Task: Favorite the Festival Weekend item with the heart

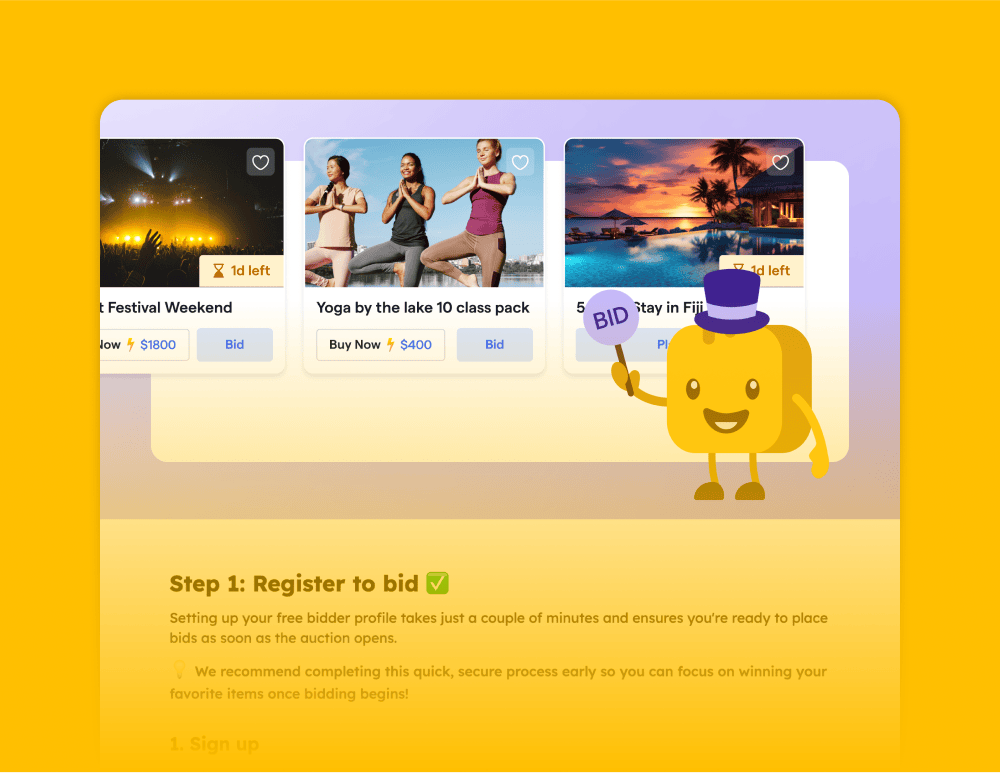Action: tap(260, 163)
